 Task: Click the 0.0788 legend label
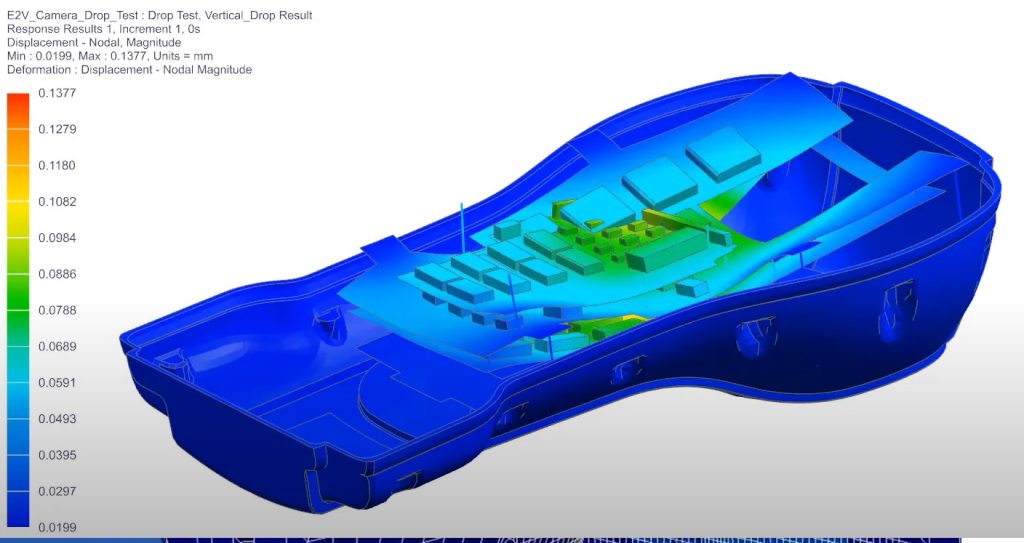point(57,310)
